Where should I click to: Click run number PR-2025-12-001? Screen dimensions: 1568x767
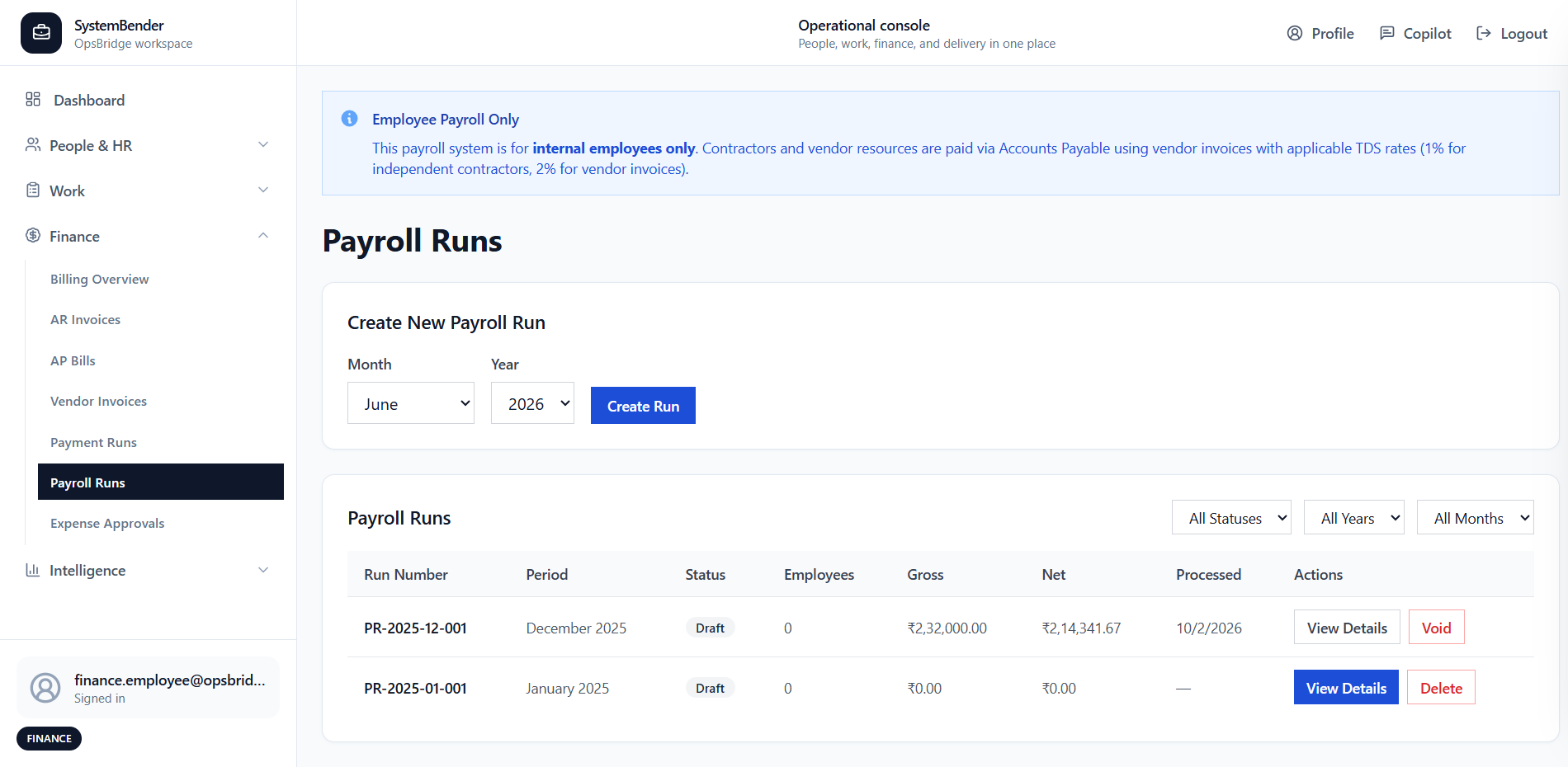[x=415, y=628]
